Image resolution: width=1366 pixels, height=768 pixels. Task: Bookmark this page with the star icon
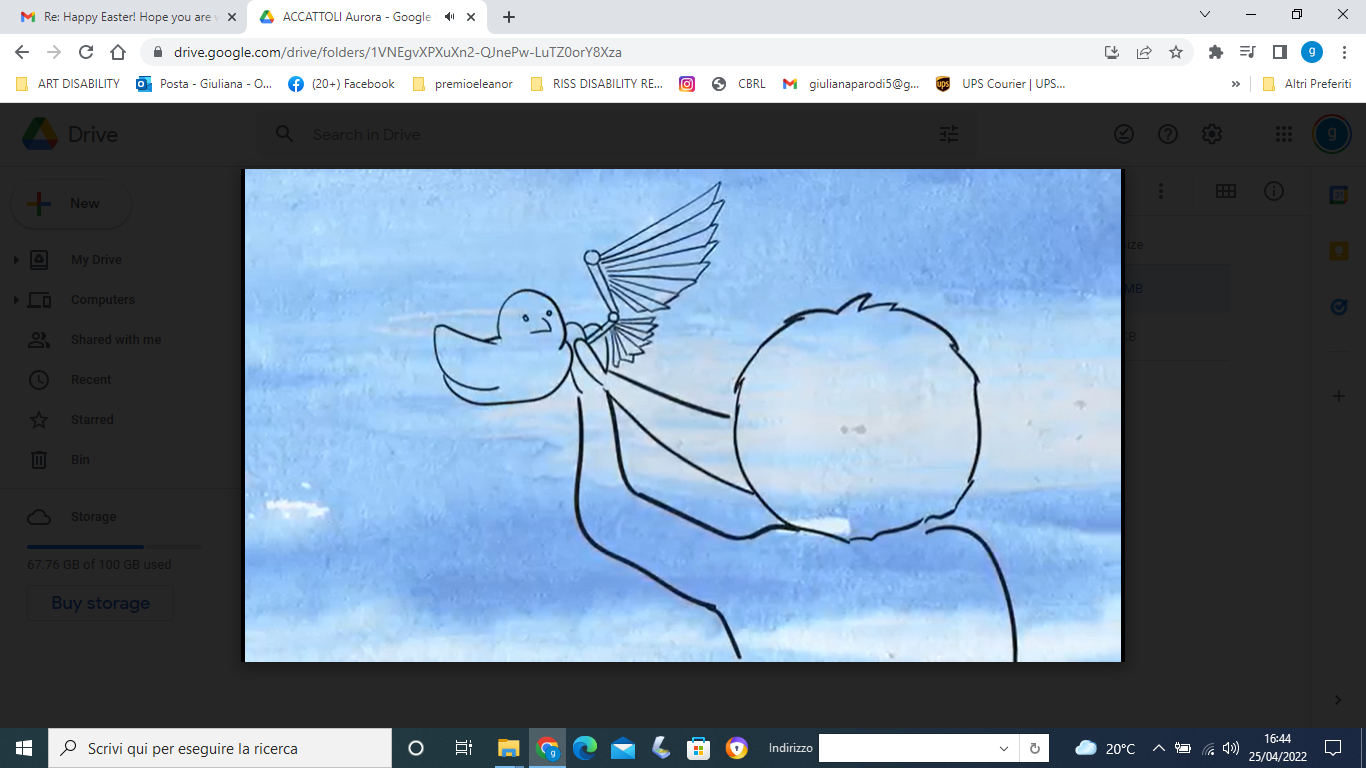(1176, 52)
